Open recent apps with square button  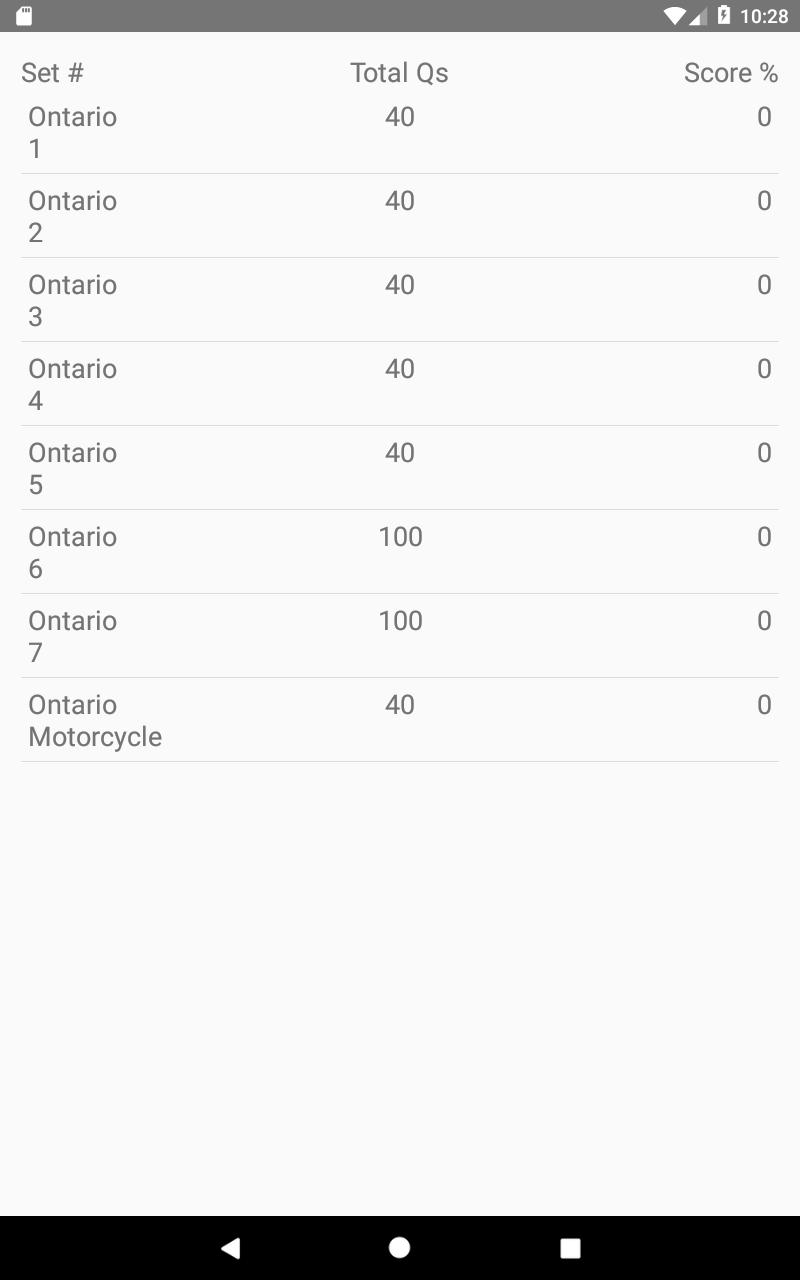pyautogui.click(x=570, y=1247)
